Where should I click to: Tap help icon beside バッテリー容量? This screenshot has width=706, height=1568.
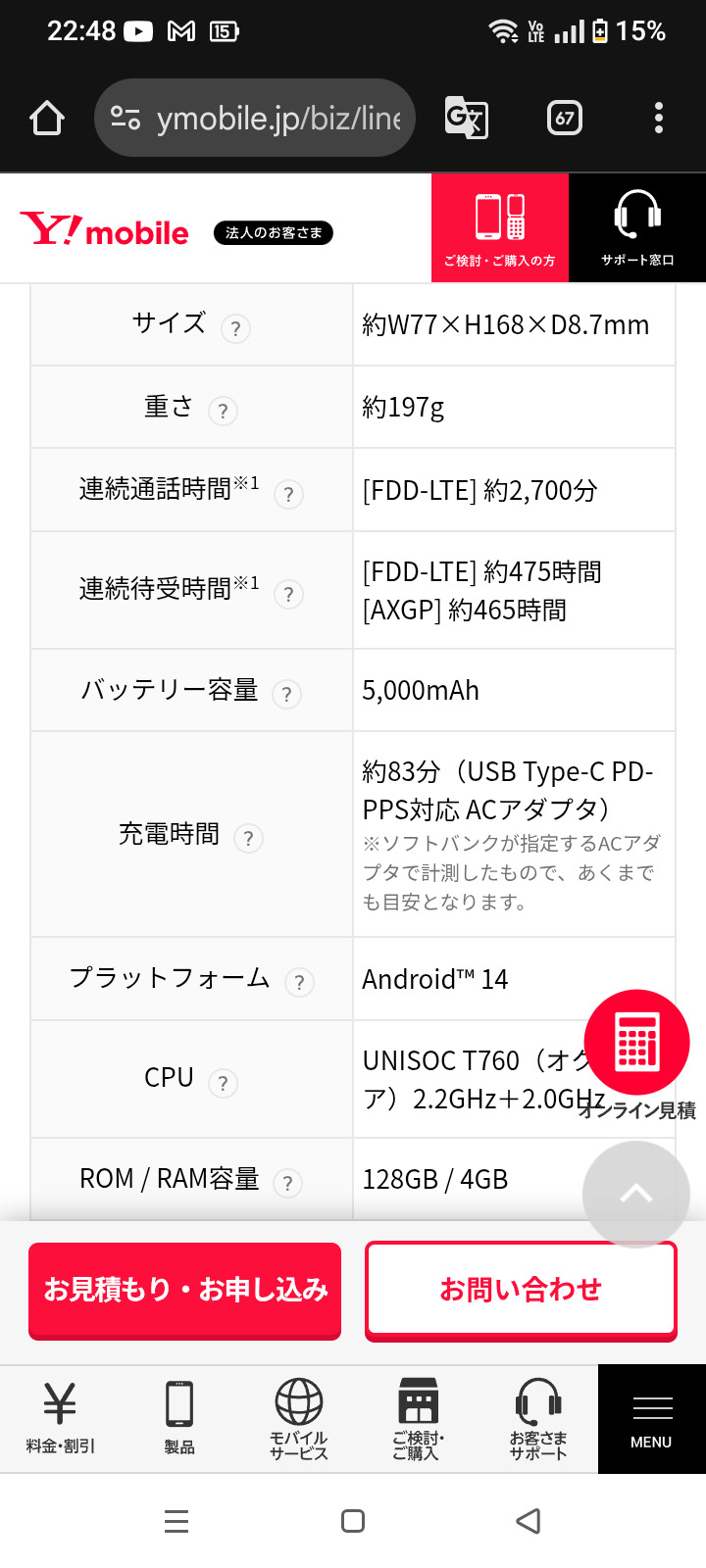[x=286, y=694]
